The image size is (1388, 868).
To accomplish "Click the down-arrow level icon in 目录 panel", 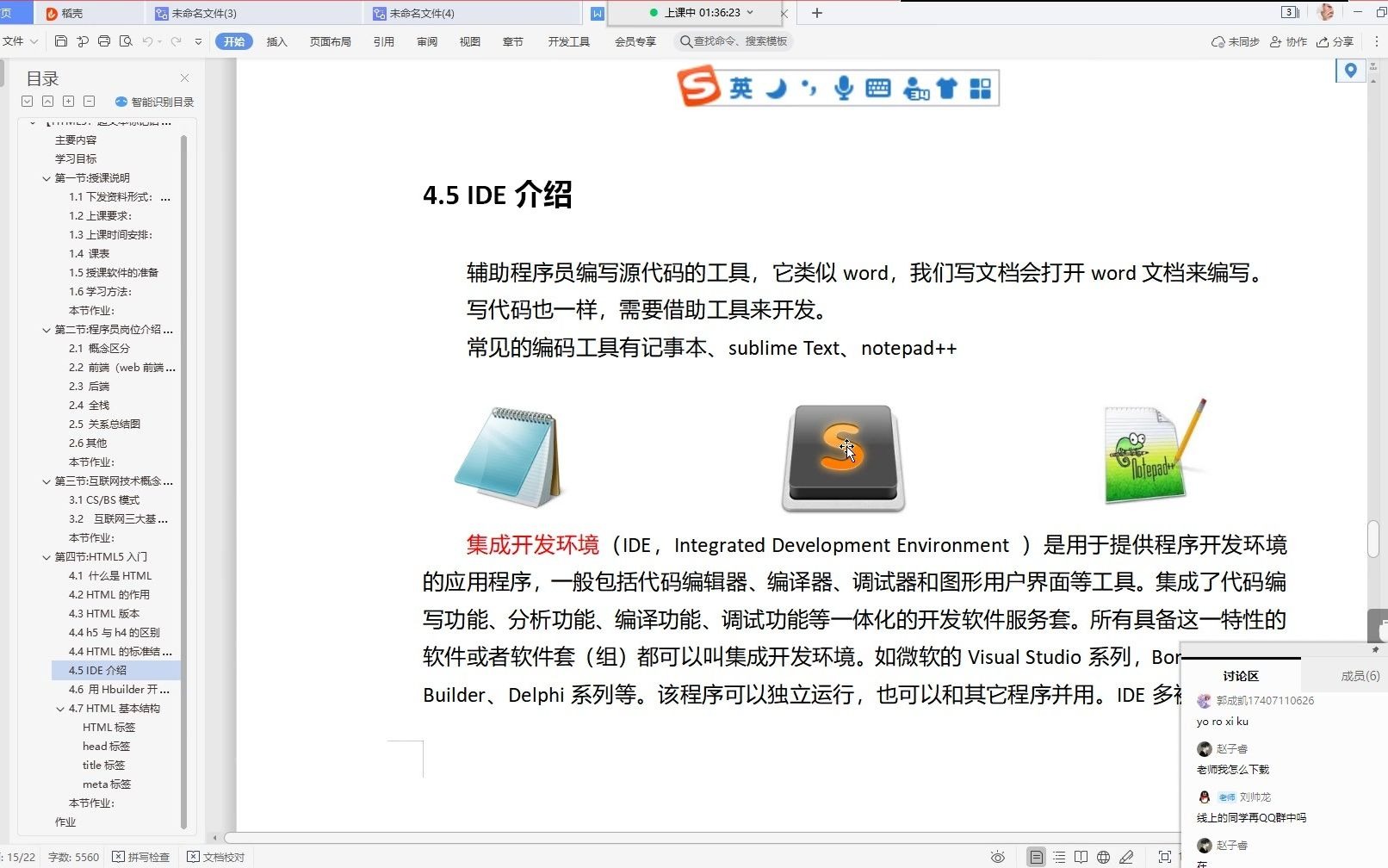I will click(x=28, y=102).
